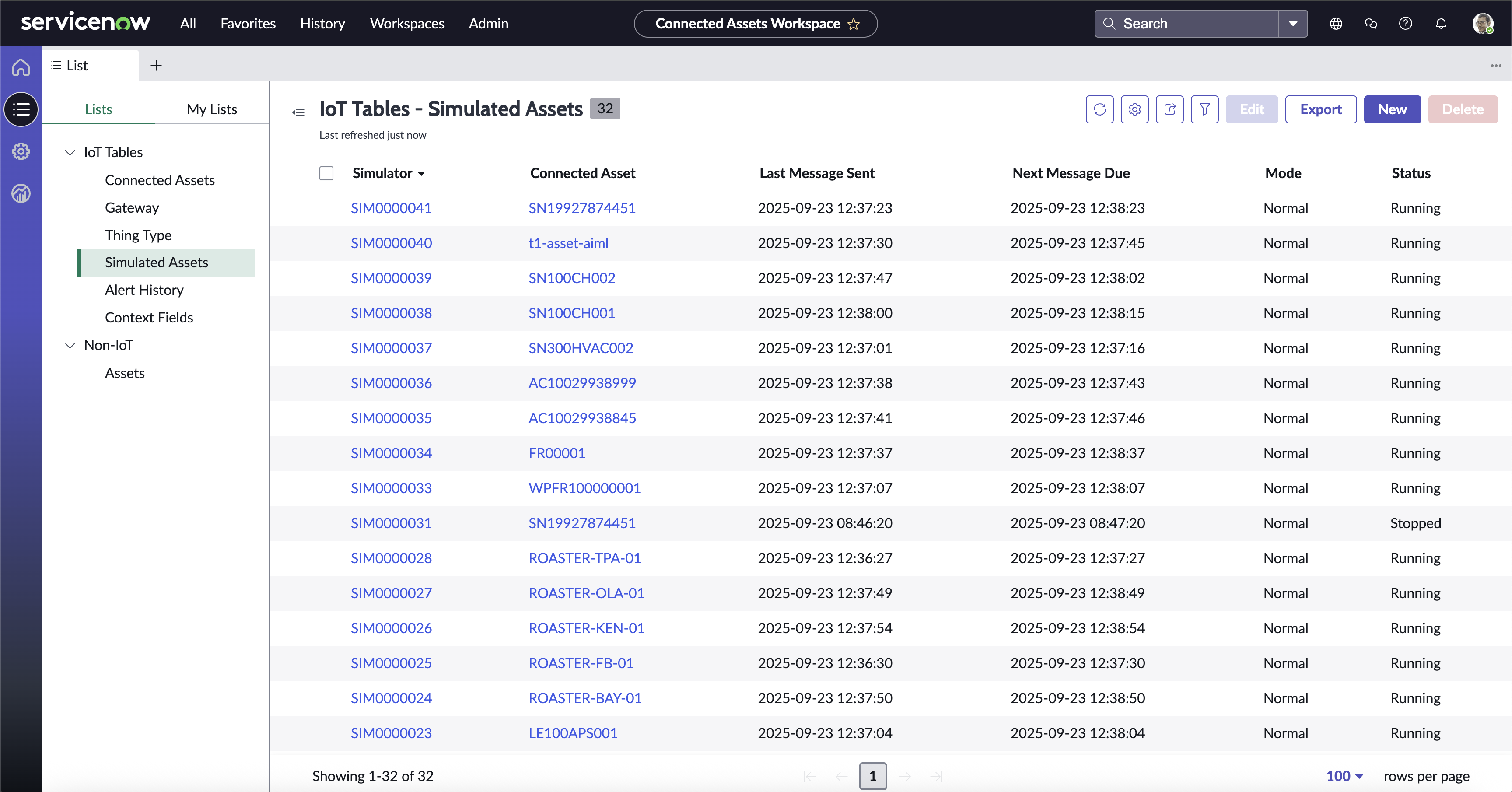Collapse the list navigation panel icon
The width and height of the screenshot is (1512, 792).
point(299,112)
